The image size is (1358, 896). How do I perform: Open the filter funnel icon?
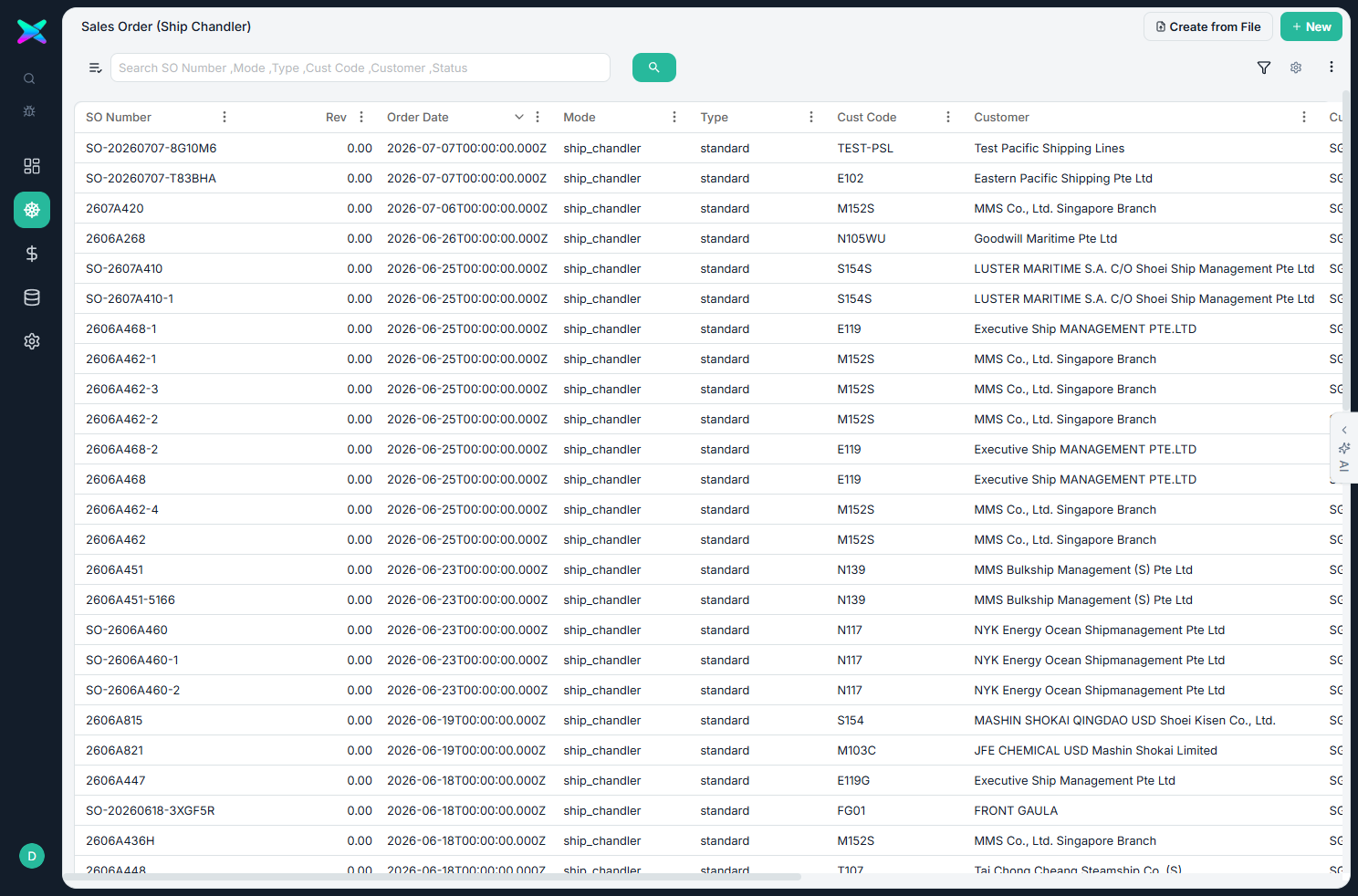pyautogui.click(x=1264, y=68)
